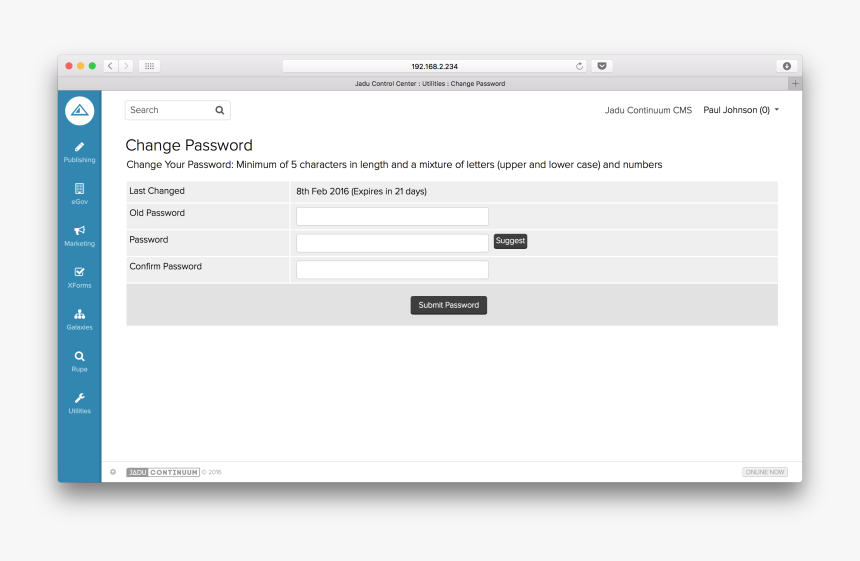The image size is (860, 561).
Task: Click the search magnifier icon
Action: (219, 110)
